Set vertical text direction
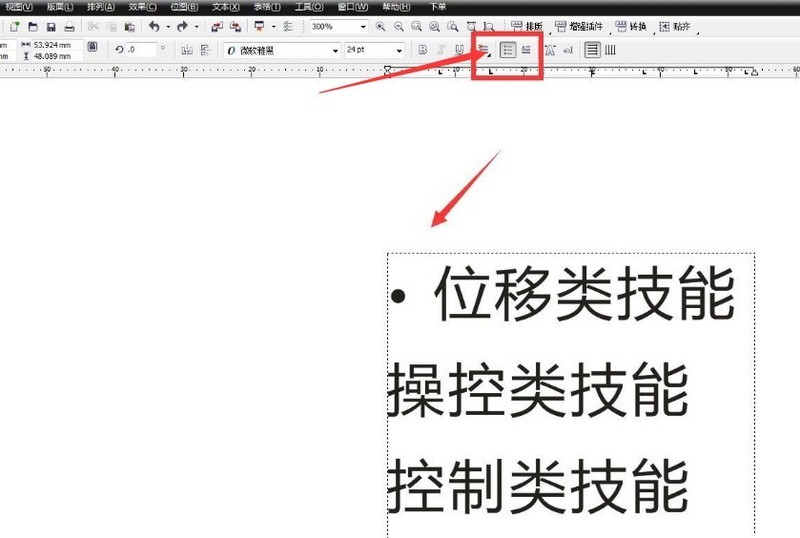This screenshot has height=538, width=800. [610, 50]
